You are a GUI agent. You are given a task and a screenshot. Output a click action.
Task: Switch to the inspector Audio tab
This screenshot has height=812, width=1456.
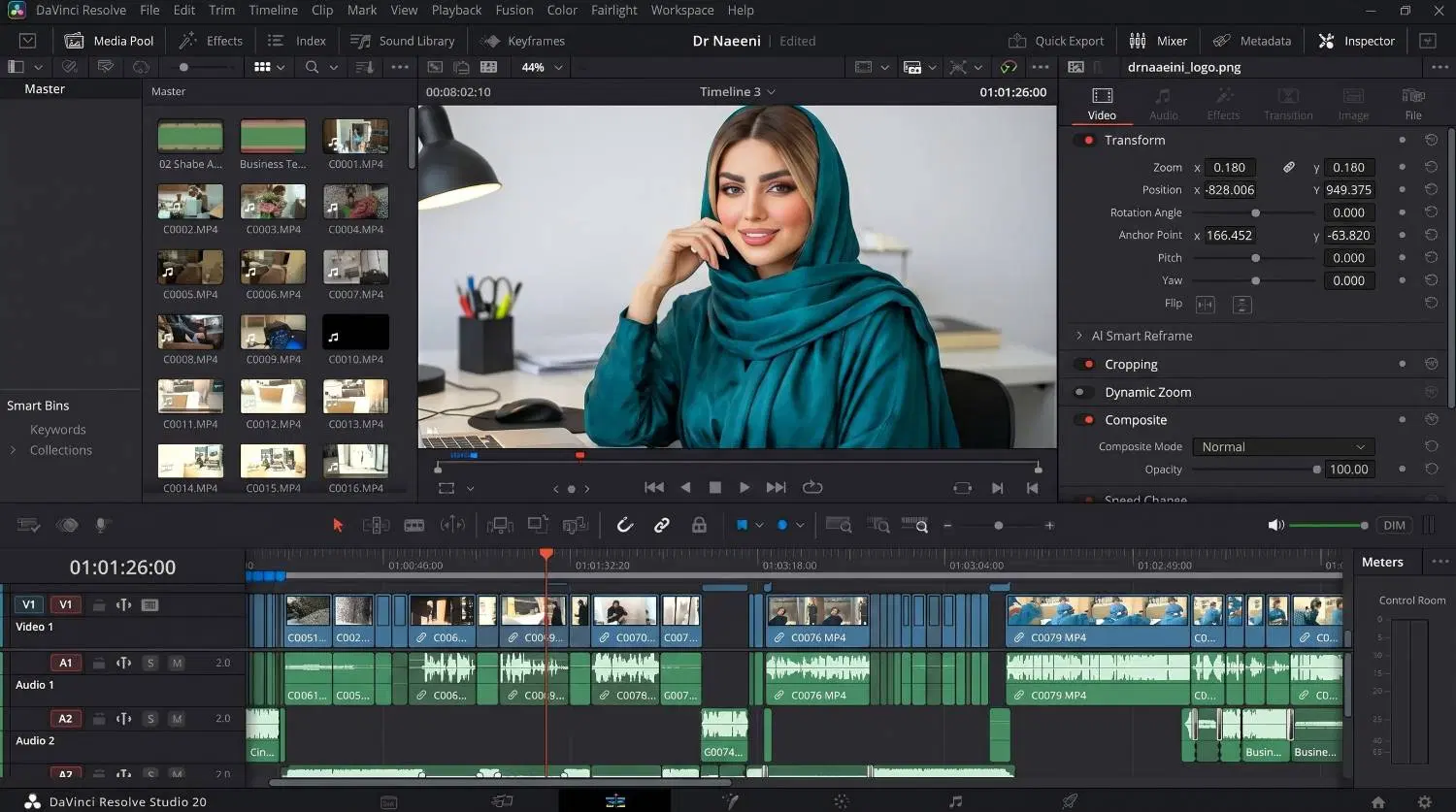(x=1163, y=104)
